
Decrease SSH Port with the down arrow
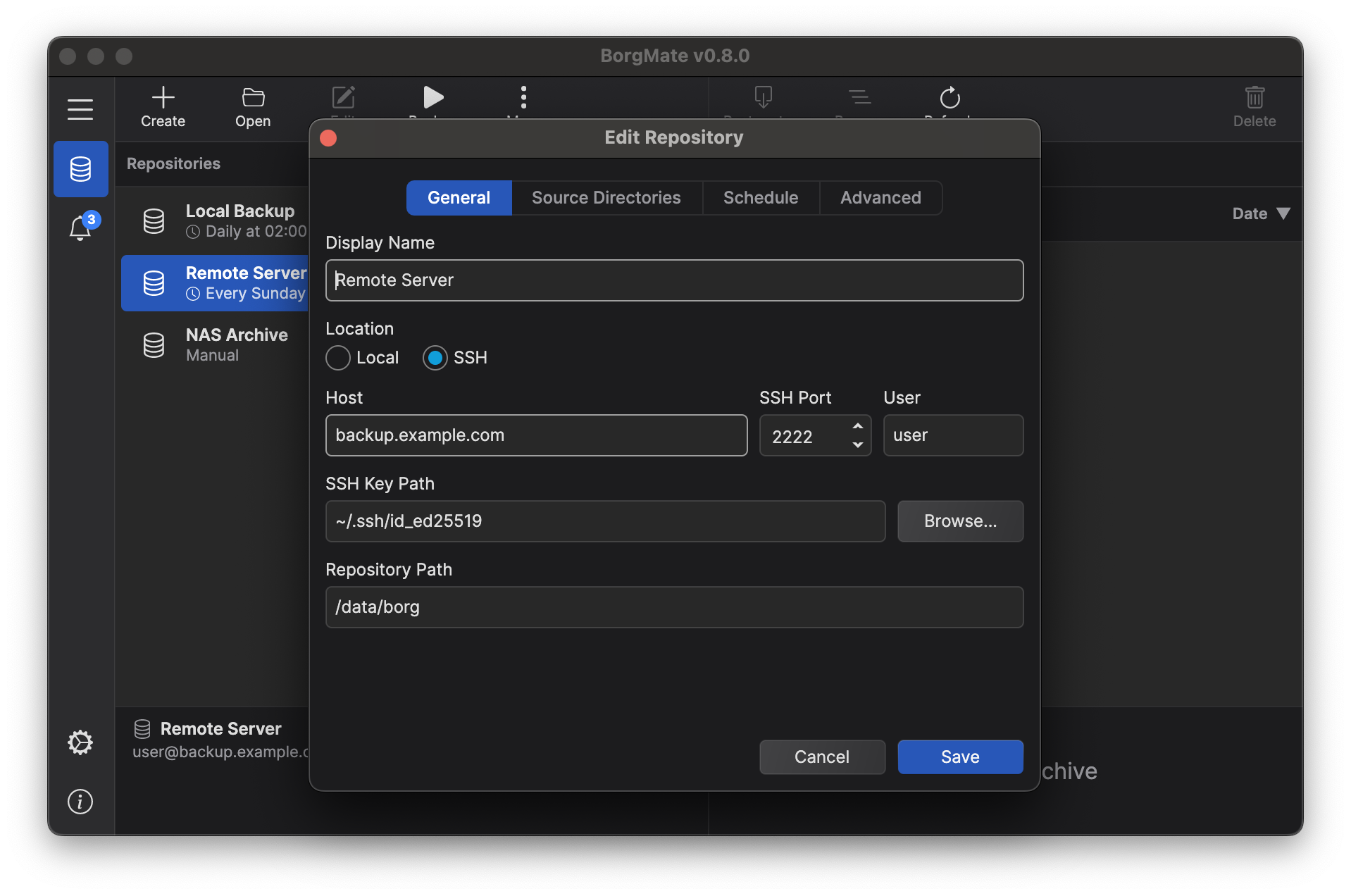[857, 444]
